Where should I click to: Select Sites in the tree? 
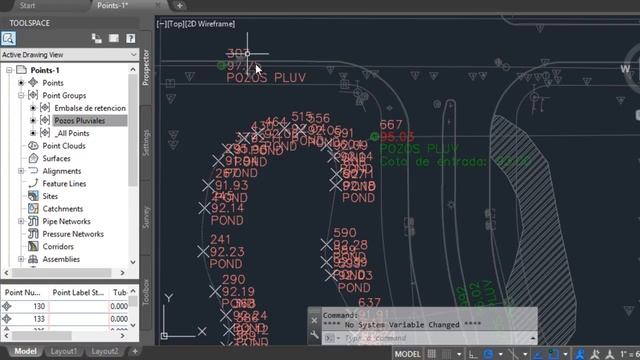point(50,196)
